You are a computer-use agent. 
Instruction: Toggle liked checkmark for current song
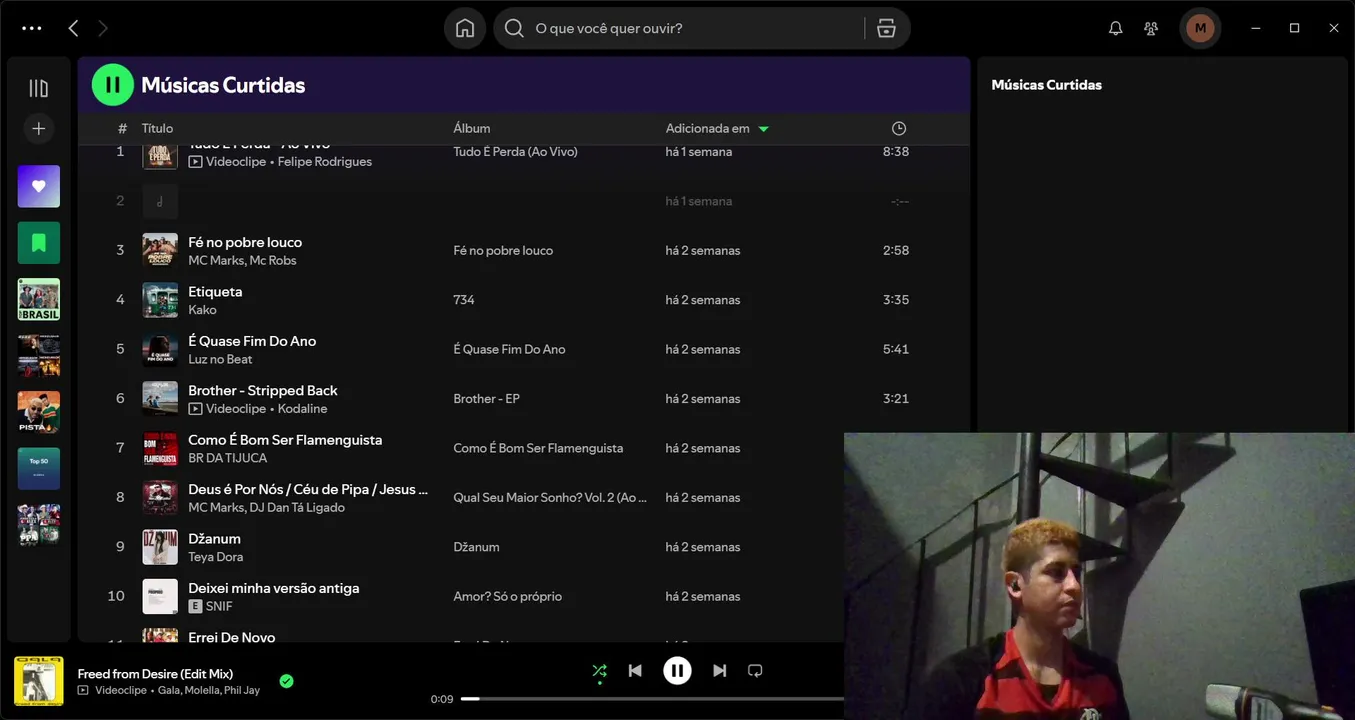286,681
